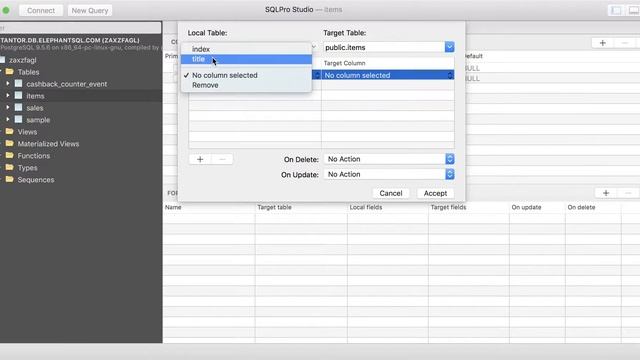Viewport: 640px width, 360px height.
Task: Click the Connect toolbar button
Action: (x=41, y=10)
